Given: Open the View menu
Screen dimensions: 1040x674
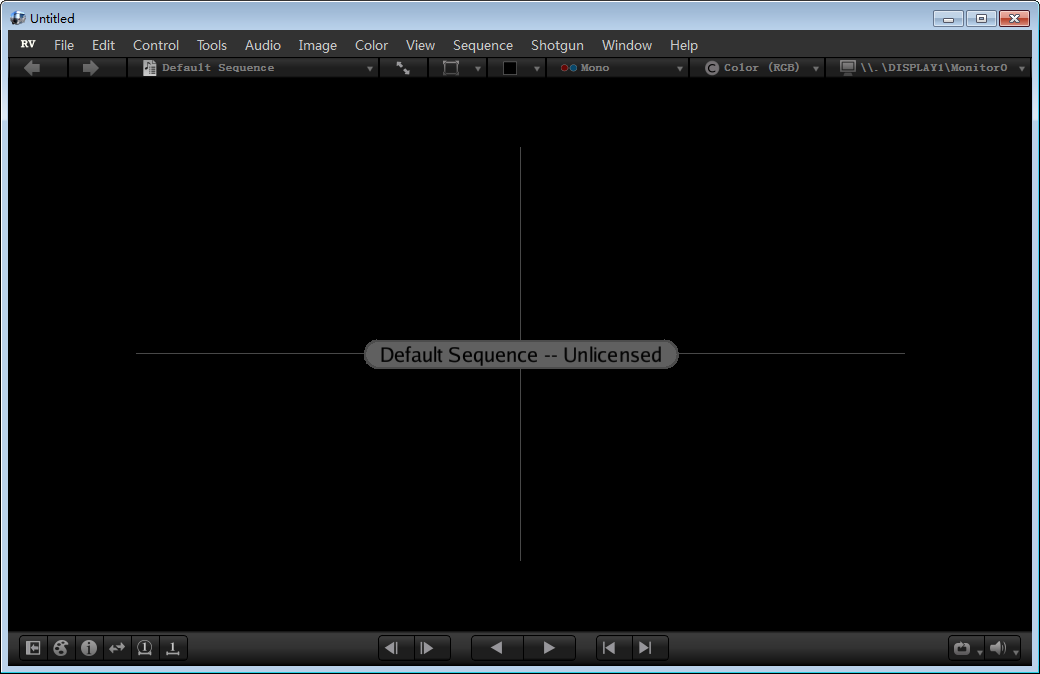Looking at the screenshot, I should point(421,45).
